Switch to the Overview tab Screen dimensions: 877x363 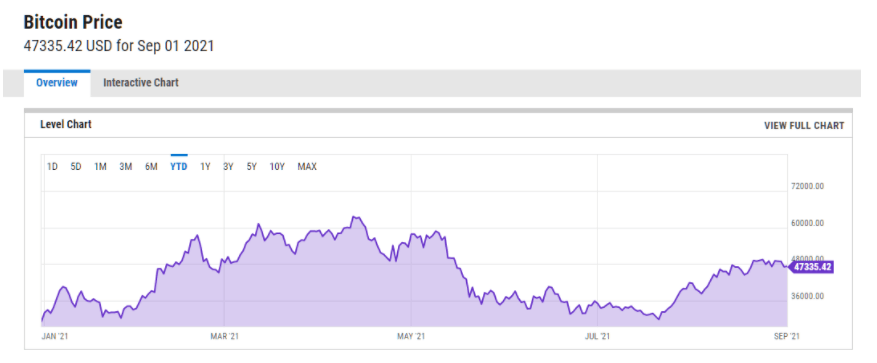point(57,83)
